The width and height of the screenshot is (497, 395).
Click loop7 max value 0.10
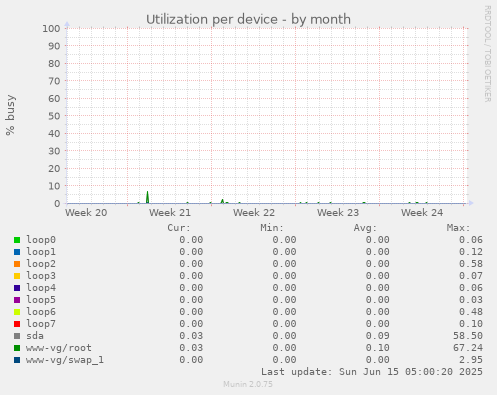471,324
